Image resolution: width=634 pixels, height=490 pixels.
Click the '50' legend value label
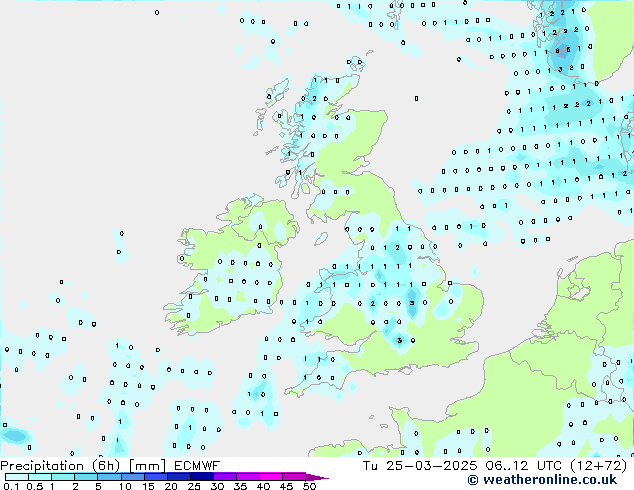[x=309, y=486]
